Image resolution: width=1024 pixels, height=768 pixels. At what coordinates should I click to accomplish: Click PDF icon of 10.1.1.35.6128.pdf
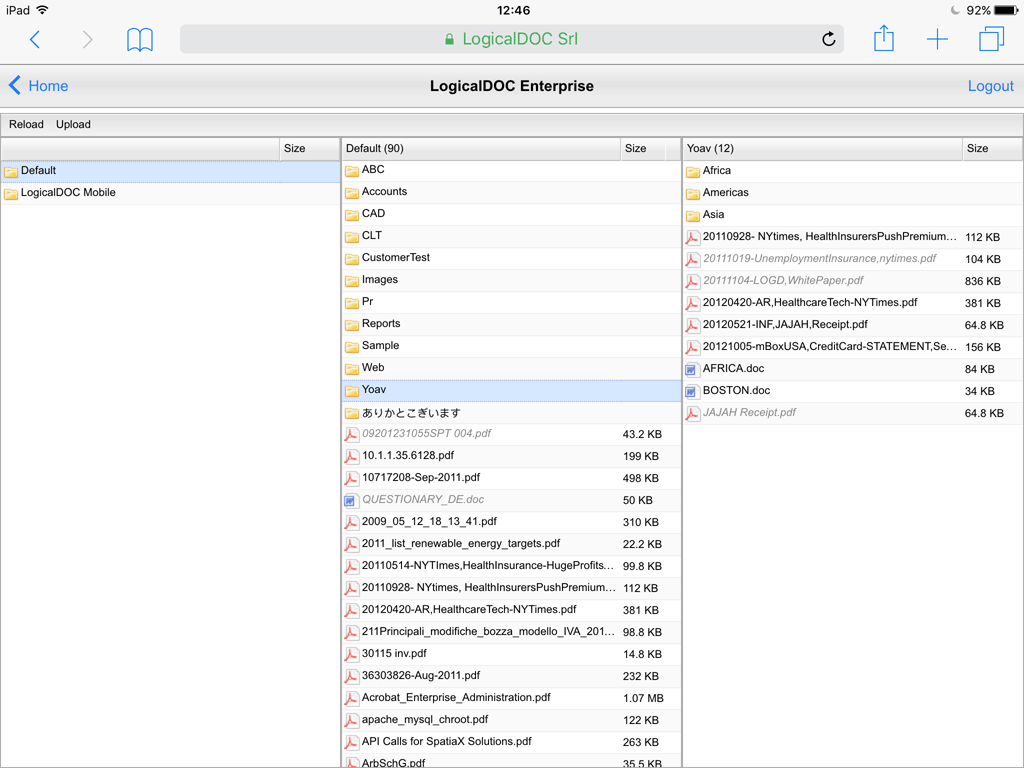pyautogui.click(x=351, y=456)
